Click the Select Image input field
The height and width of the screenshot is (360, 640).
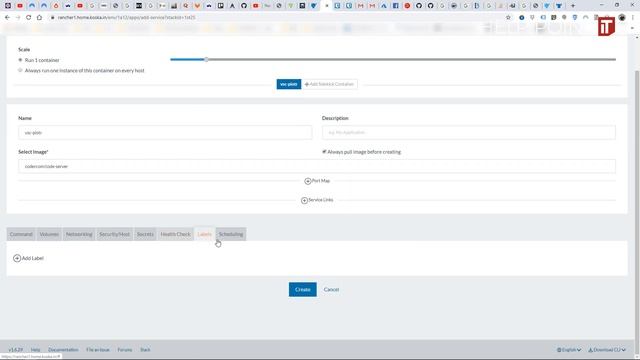click(317, 166)
